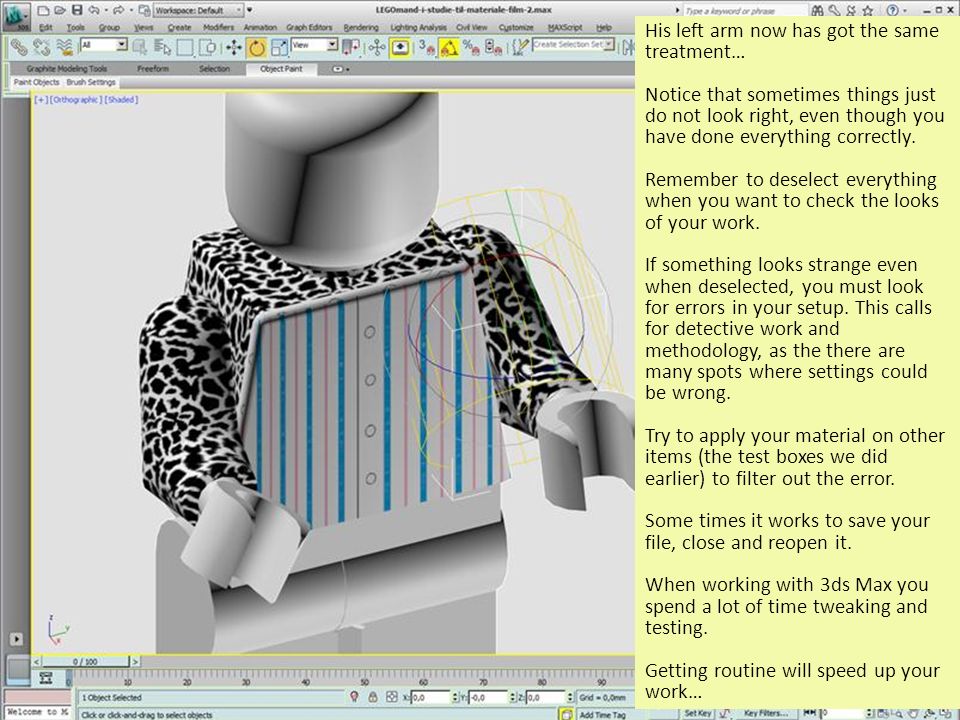The image size is (960, 720).
Task: Open the Edit menu
Action: tap(45, 28)
